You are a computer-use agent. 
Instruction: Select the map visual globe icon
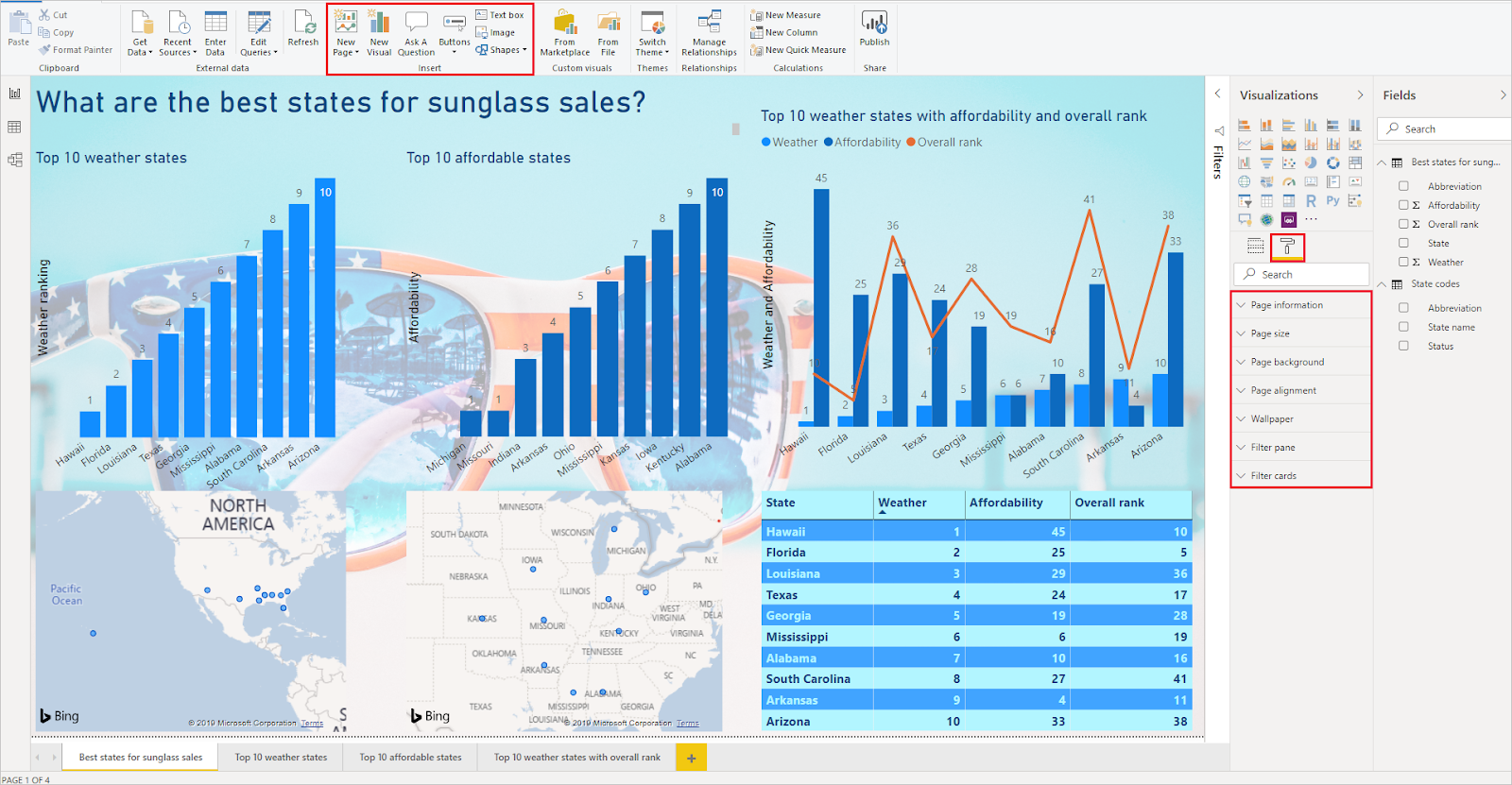pyautogui.click(x=1245, y=181)
